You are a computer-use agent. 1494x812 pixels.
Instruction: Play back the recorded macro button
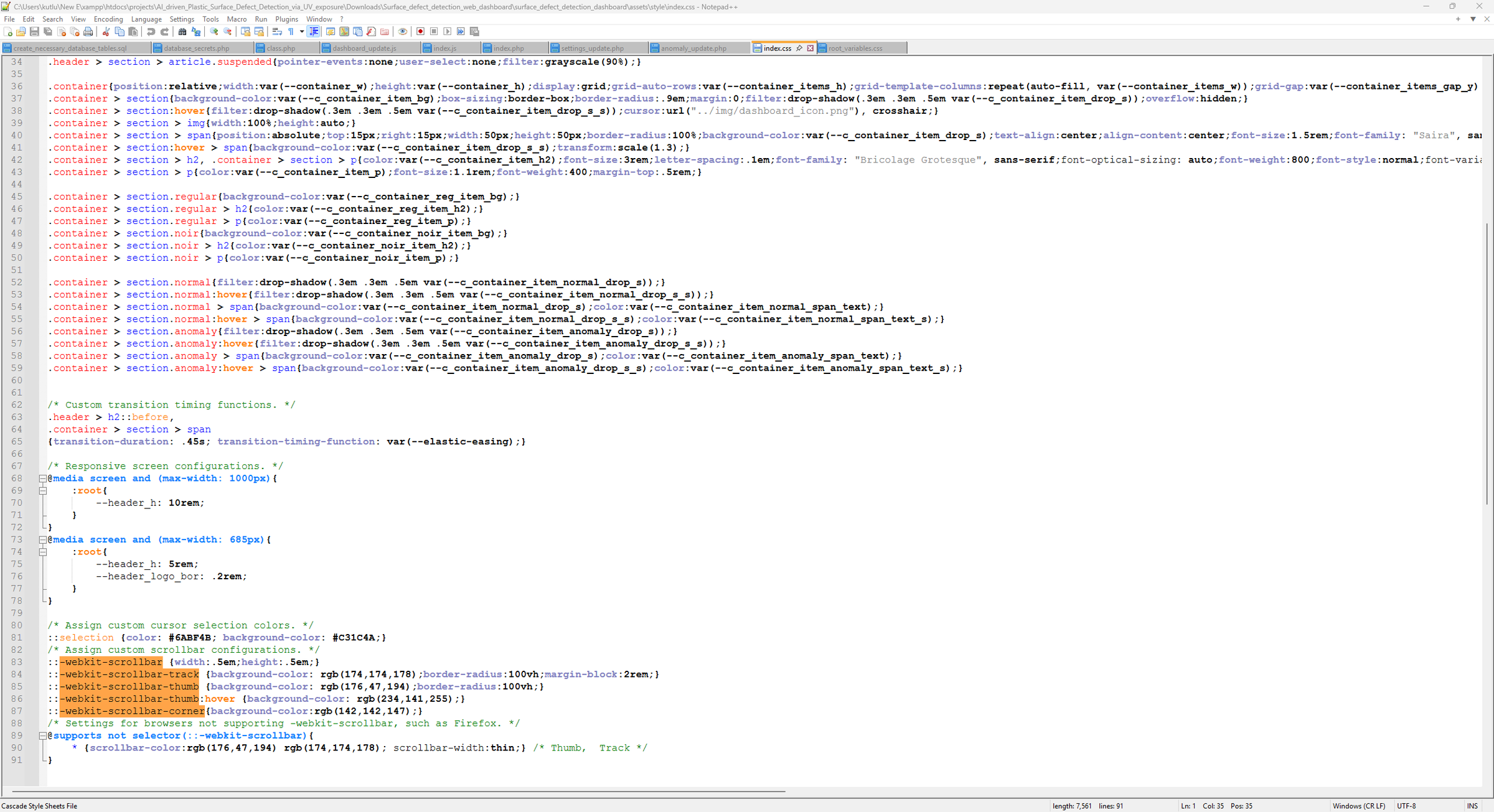(448, 32)
